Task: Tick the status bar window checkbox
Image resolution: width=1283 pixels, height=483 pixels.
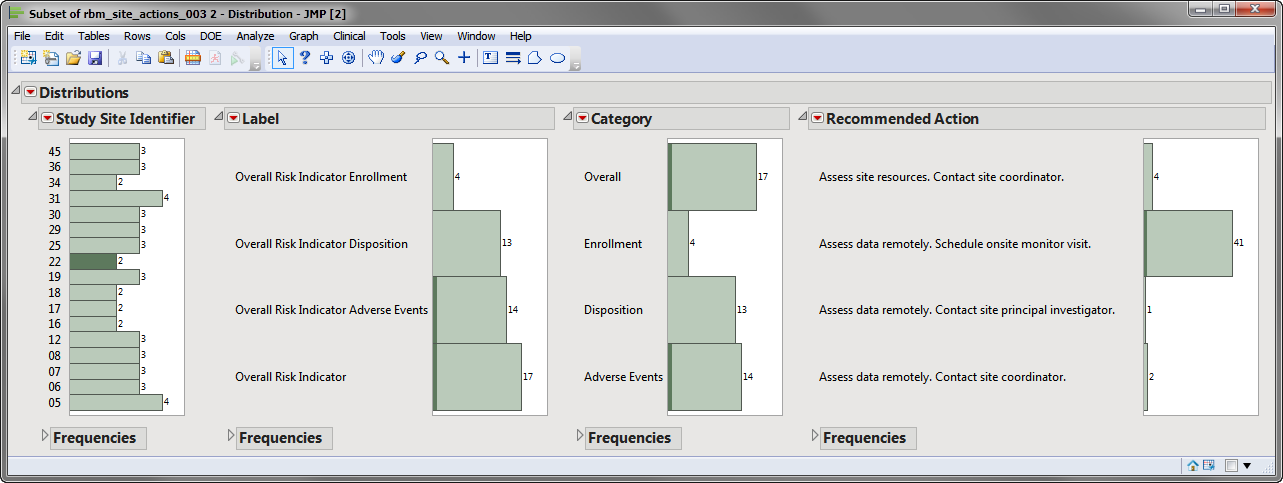Action: click(x=1231, y=465)
